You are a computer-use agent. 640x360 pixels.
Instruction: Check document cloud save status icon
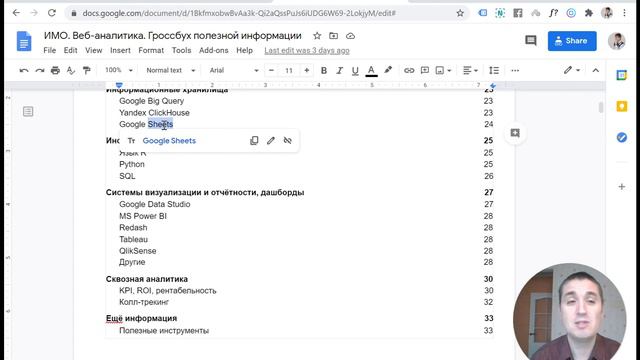[x=350, y=36]
